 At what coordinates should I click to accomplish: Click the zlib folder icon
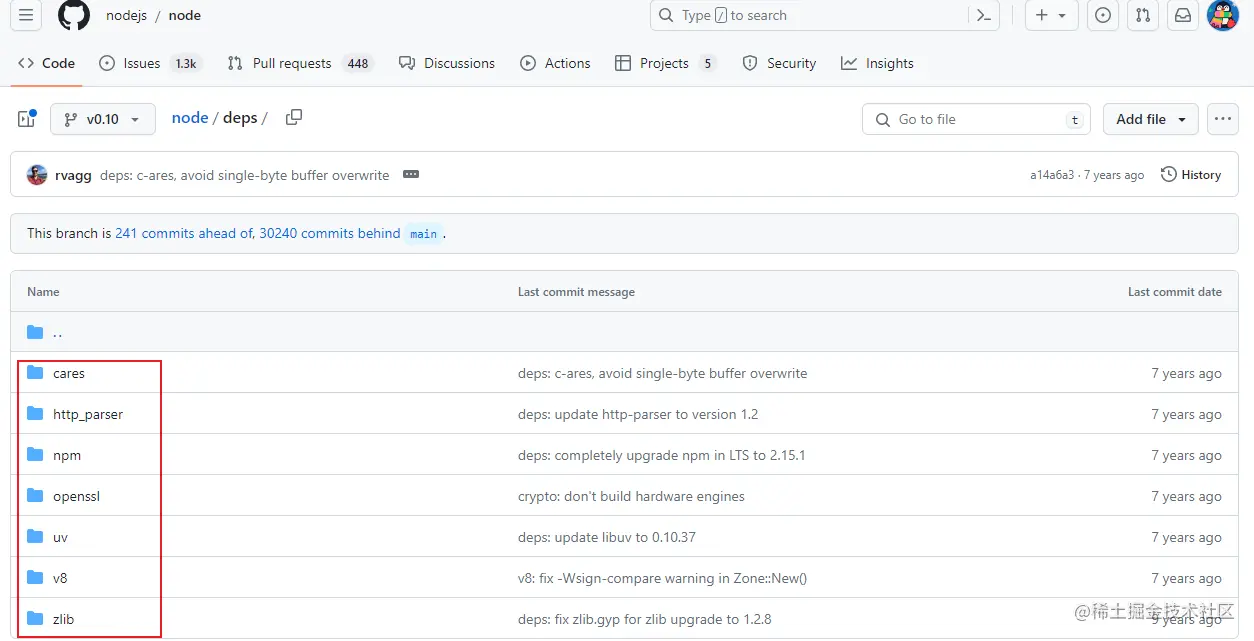pyautogui.click(x=35, y=619)
